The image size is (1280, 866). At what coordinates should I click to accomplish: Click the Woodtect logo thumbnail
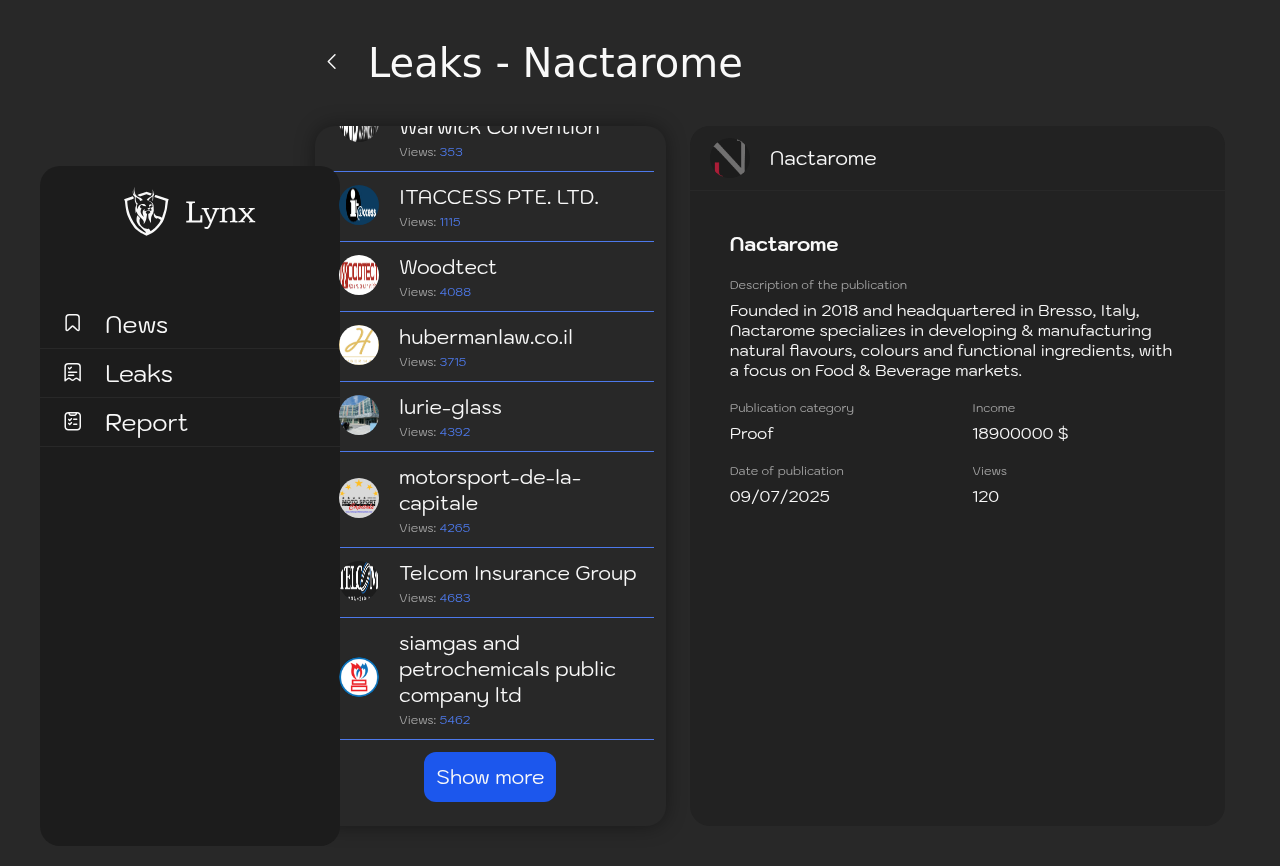359,275
